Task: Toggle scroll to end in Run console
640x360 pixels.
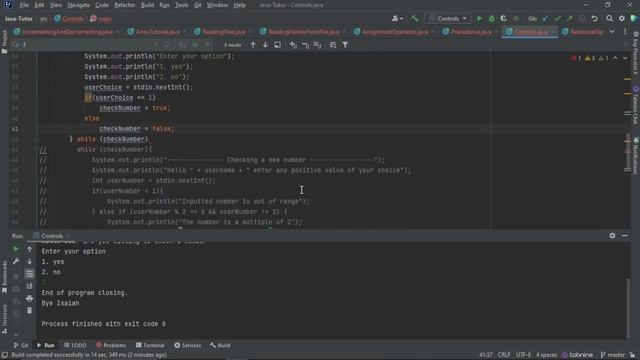Action: coord(29,286)
